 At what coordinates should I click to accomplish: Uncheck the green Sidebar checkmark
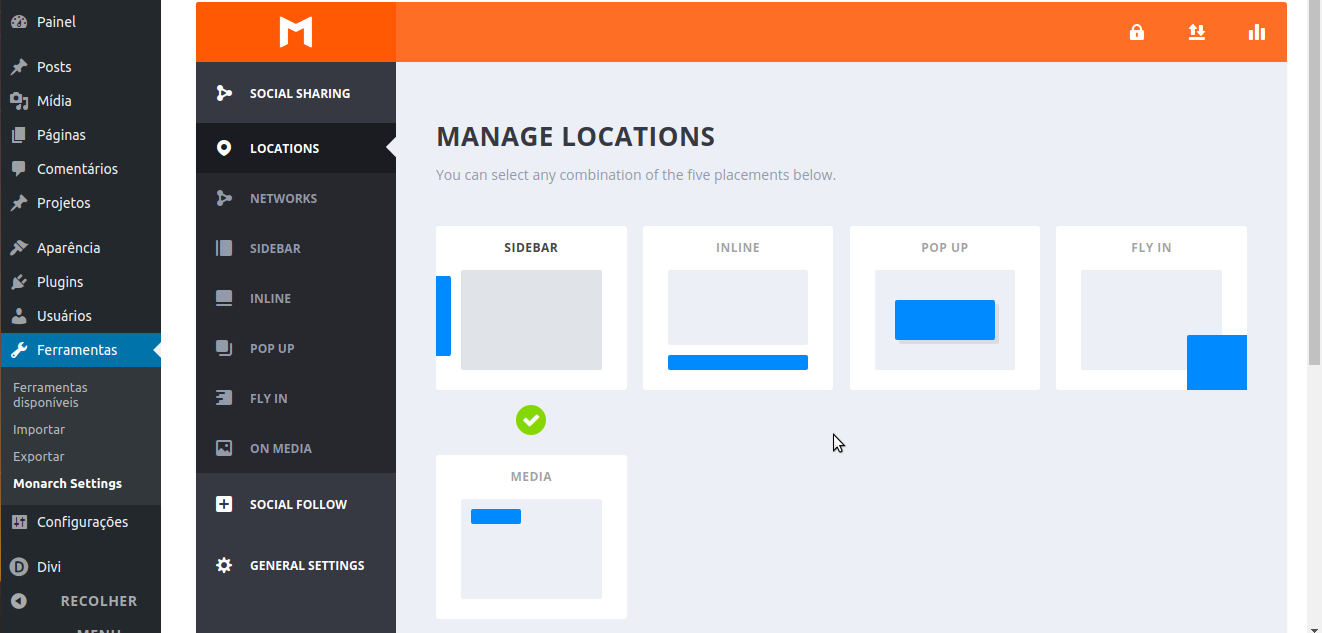(x=531, y=420)
